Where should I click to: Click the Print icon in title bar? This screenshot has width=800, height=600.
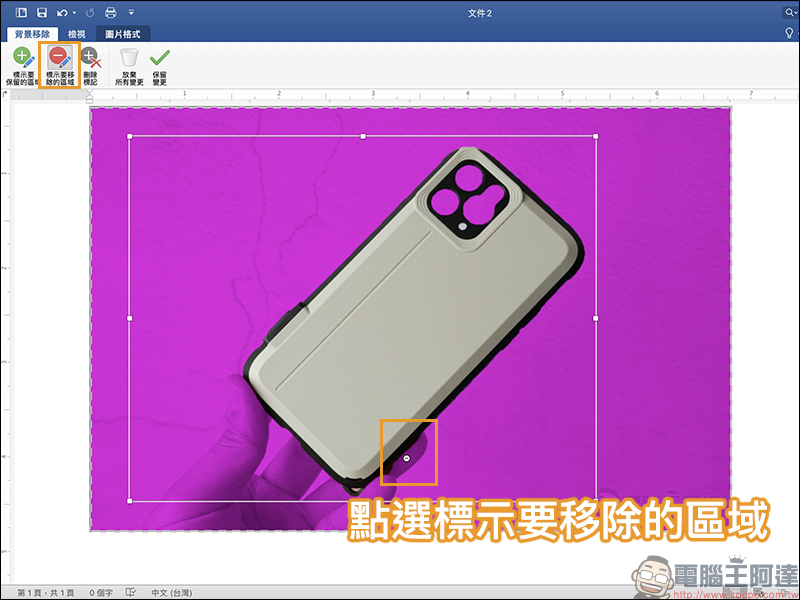110,13
